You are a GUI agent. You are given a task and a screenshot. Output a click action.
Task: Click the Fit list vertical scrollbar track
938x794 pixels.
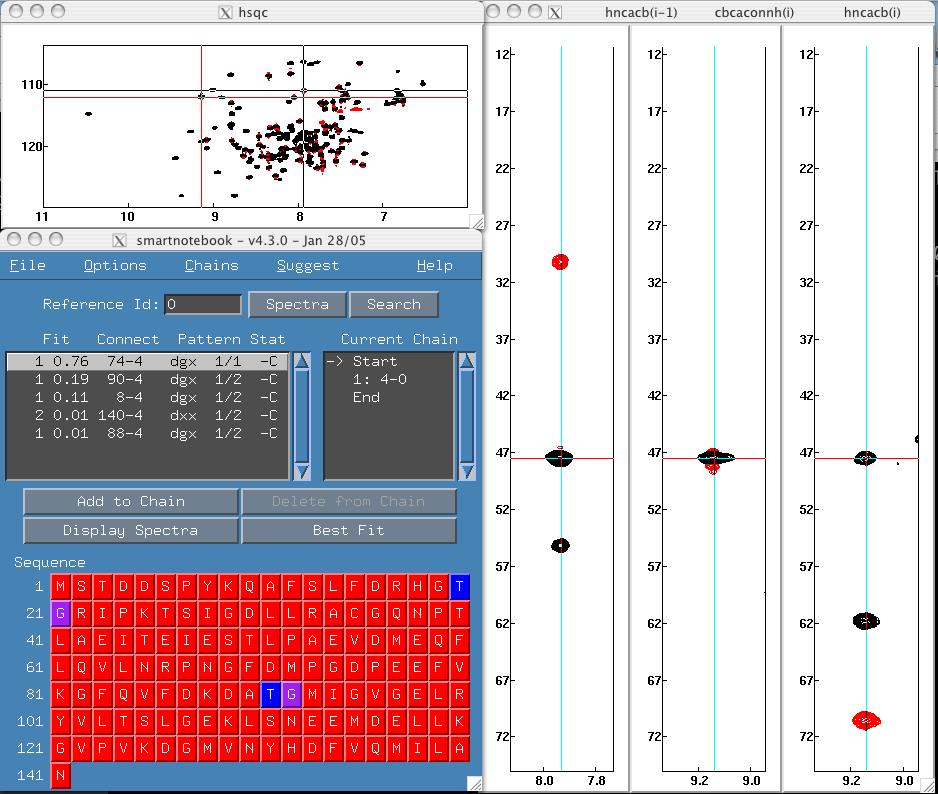pos(302,415)
